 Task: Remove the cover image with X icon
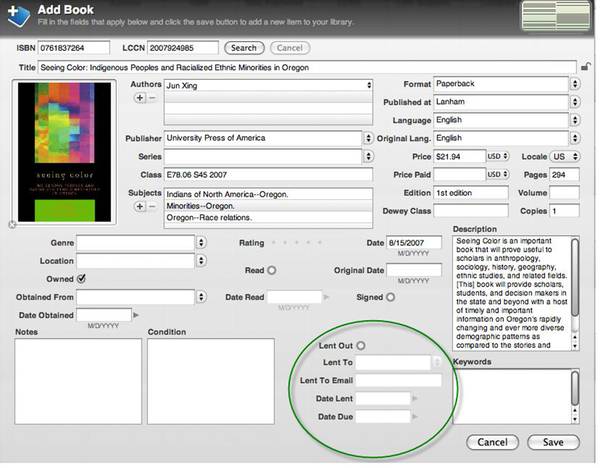(x=12, y=225)
